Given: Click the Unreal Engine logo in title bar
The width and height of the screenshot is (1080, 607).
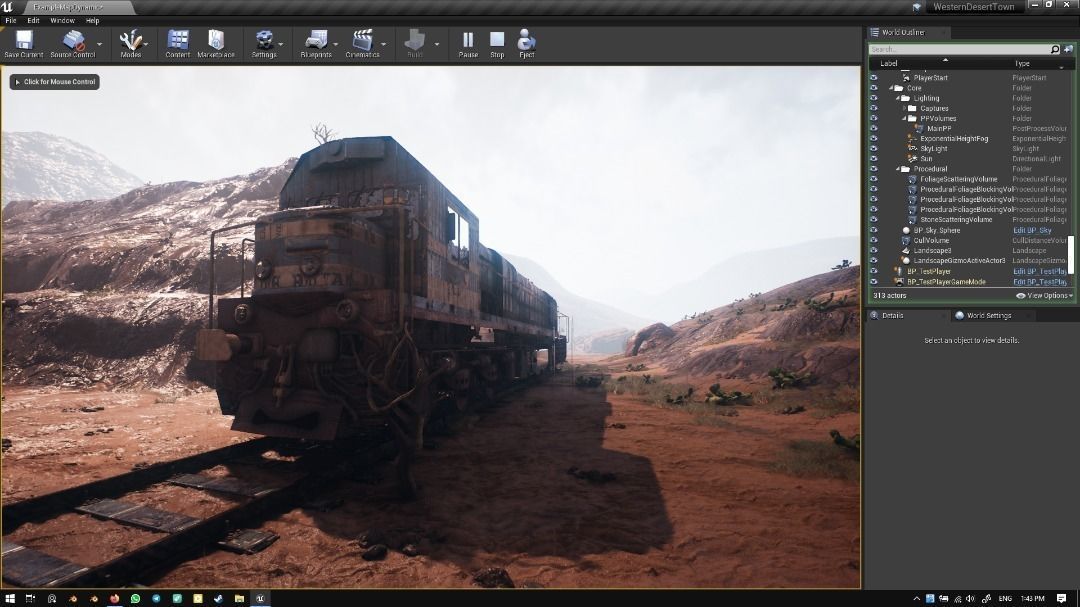Looking at the screenshot, I should pyautogui.click(x=8, y=7).
